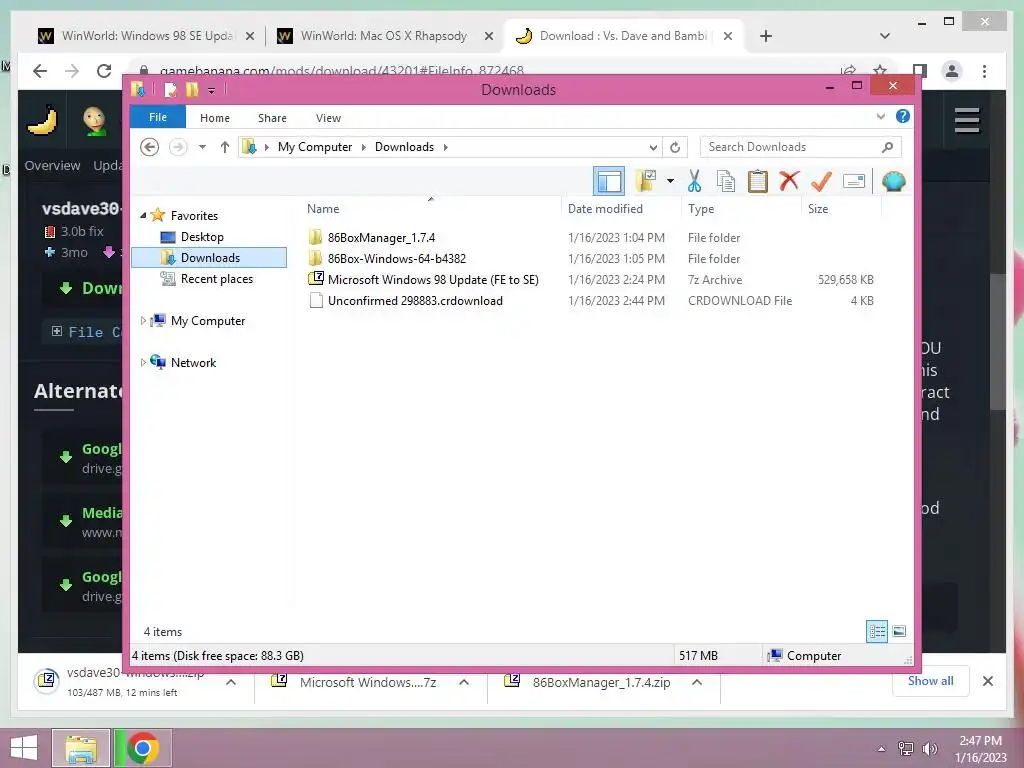Open Windows Start button
This screenshot has height=768, width=1024.
(24, 748)
